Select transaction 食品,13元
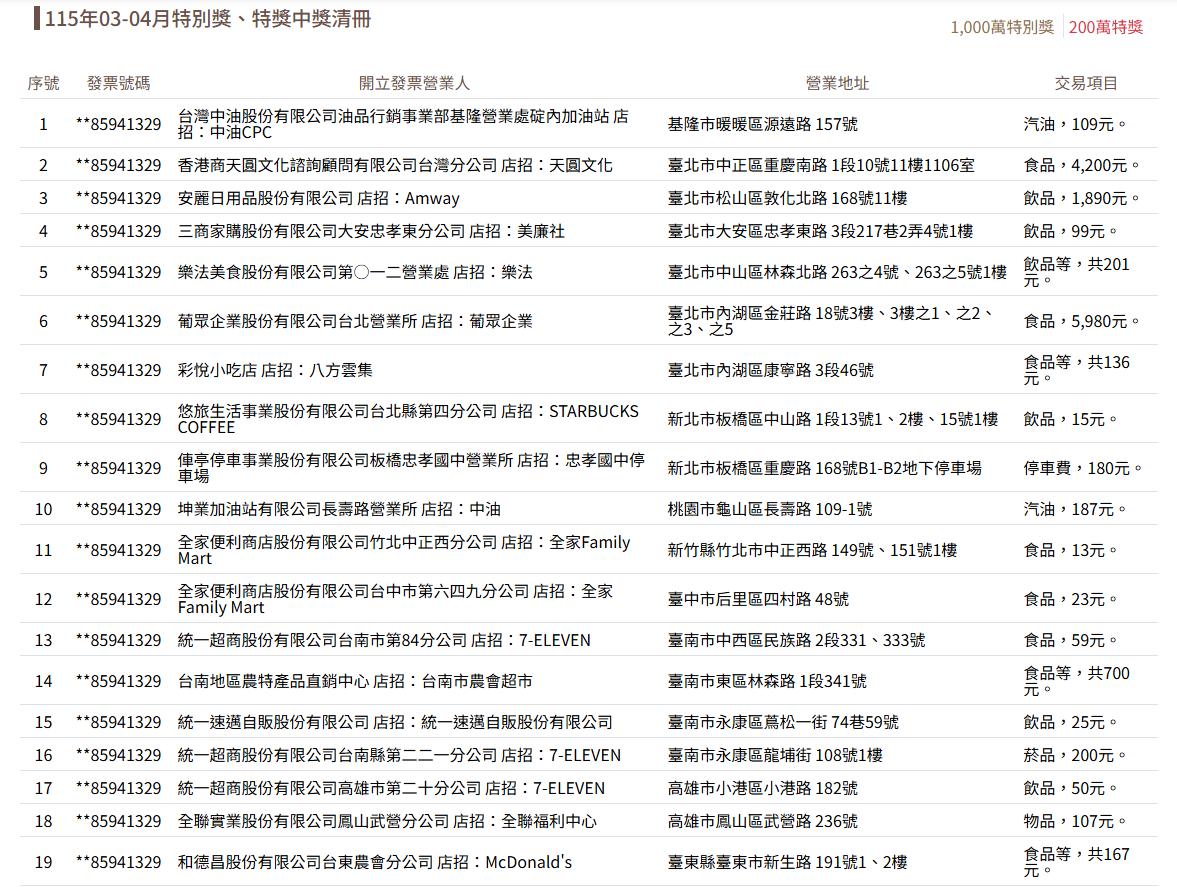This screenshot has height=887, width=1177. pos(1070,550)
